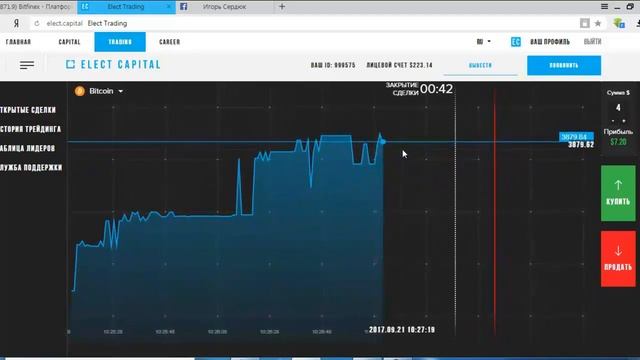Select the Trading menu tab

120,42
